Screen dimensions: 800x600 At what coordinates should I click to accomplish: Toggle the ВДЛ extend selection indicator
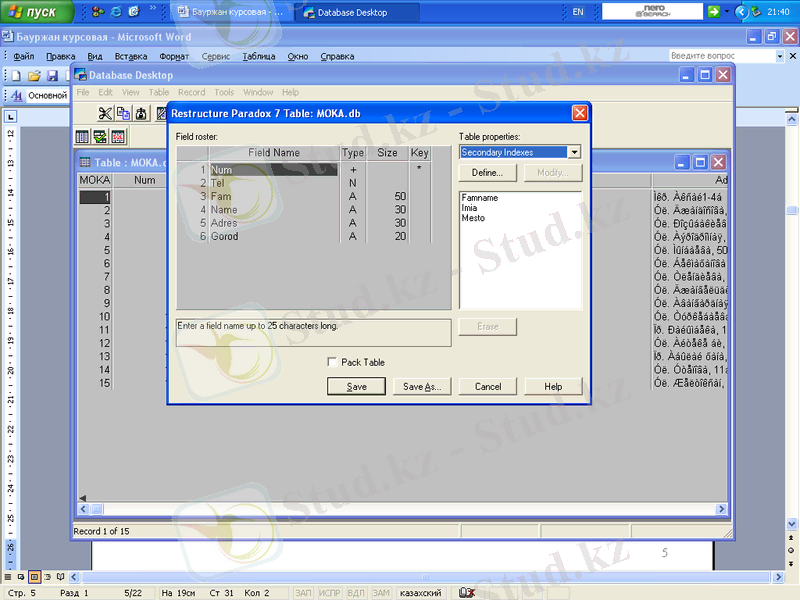click(356, 592)
